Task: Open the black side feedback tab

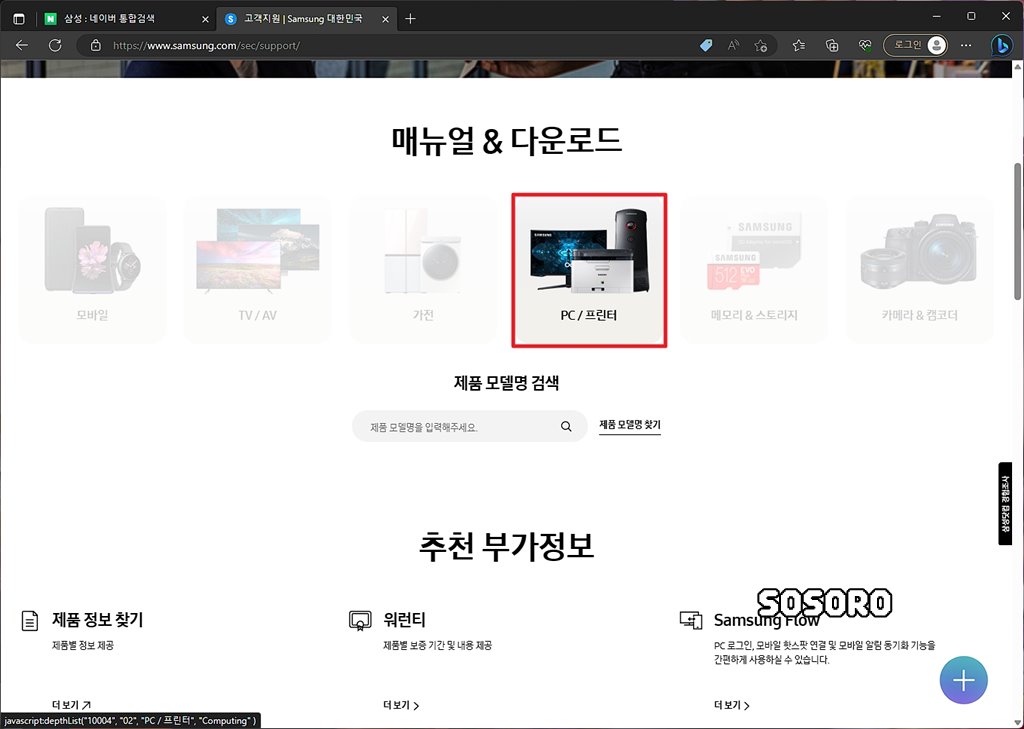Action: (x=1005, y=504)
